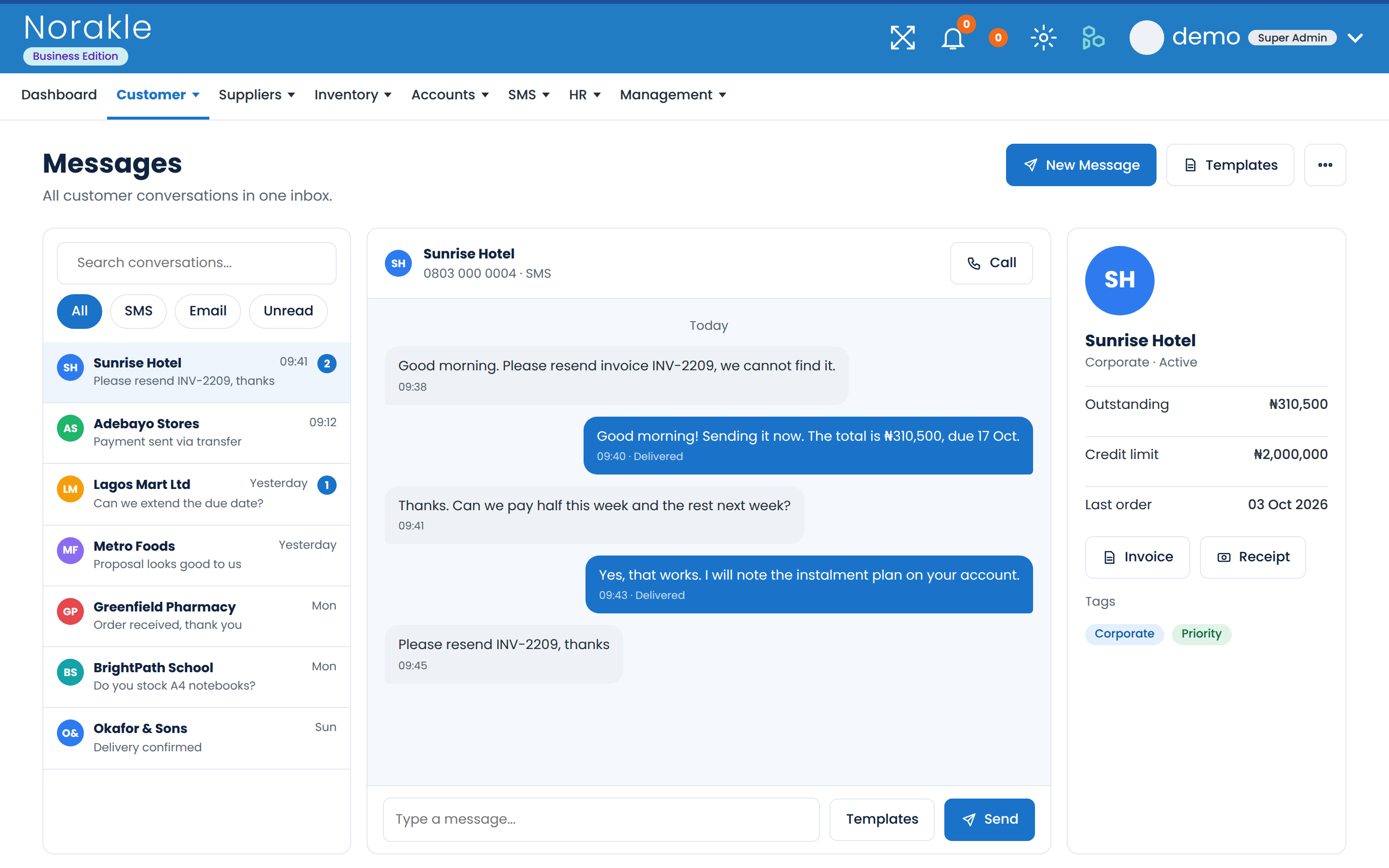Click the Priority tag chip
Image resolution: width=1389 pixels, height=868 pixels.
(x=1201, y=634)
